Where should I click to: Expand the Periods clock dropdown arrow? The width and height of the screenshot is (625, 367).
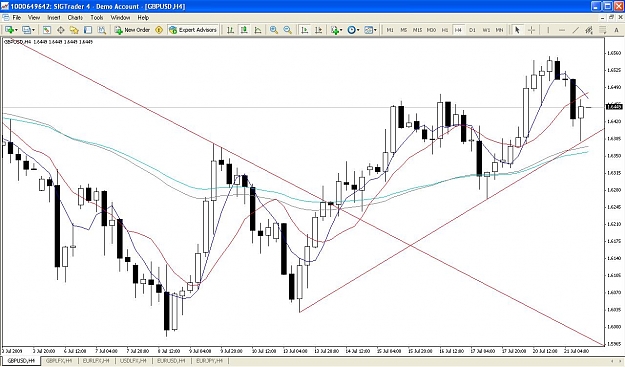pos(358,30)
